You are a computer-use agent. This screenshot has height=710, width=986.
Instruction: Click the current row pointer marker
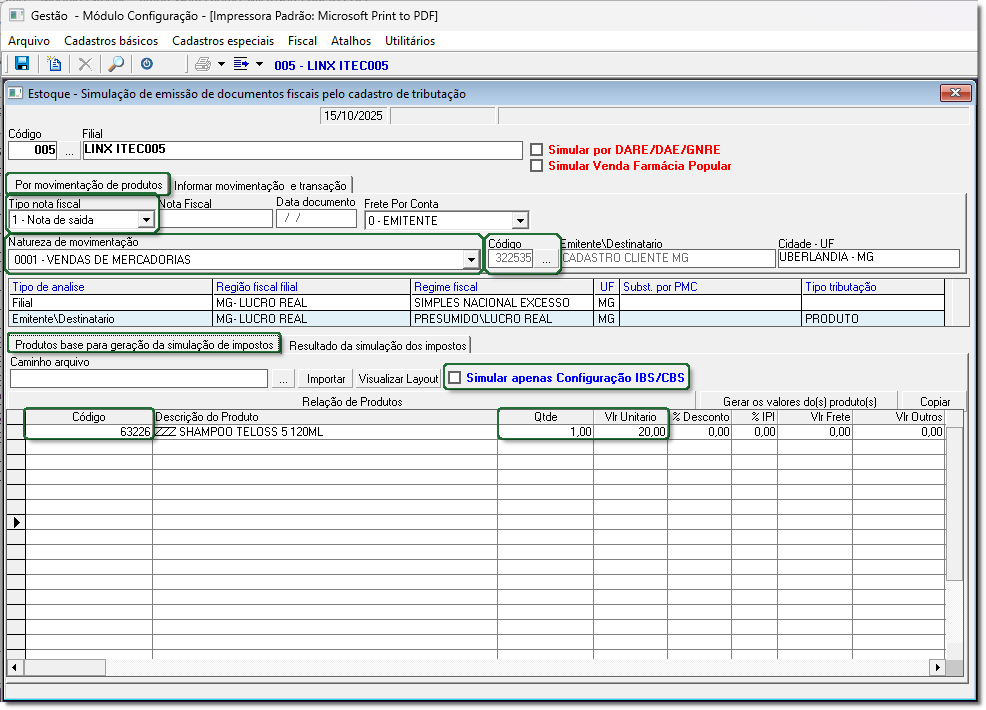pyautogui.click(x=16, y=522)
